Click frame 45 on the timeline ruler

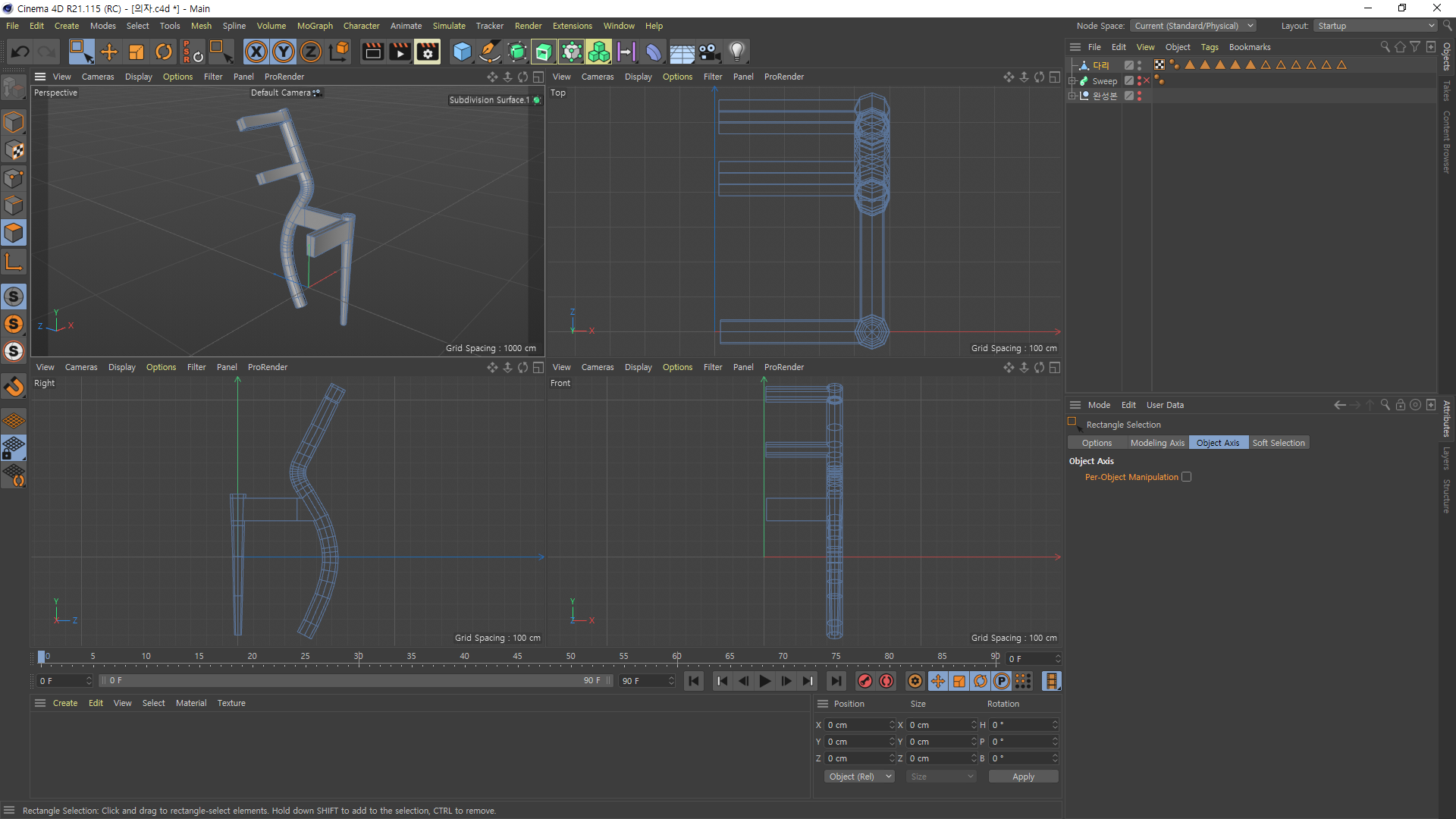point(517,657)
